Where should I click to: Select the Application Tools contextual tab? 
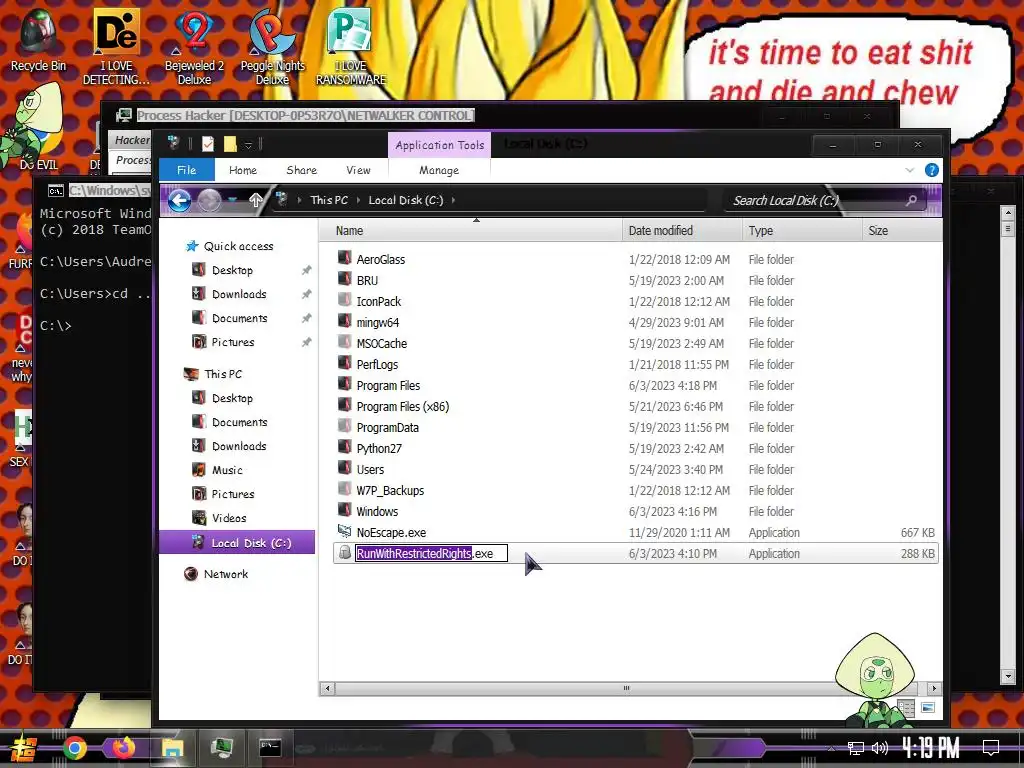(x=440, y=145)
